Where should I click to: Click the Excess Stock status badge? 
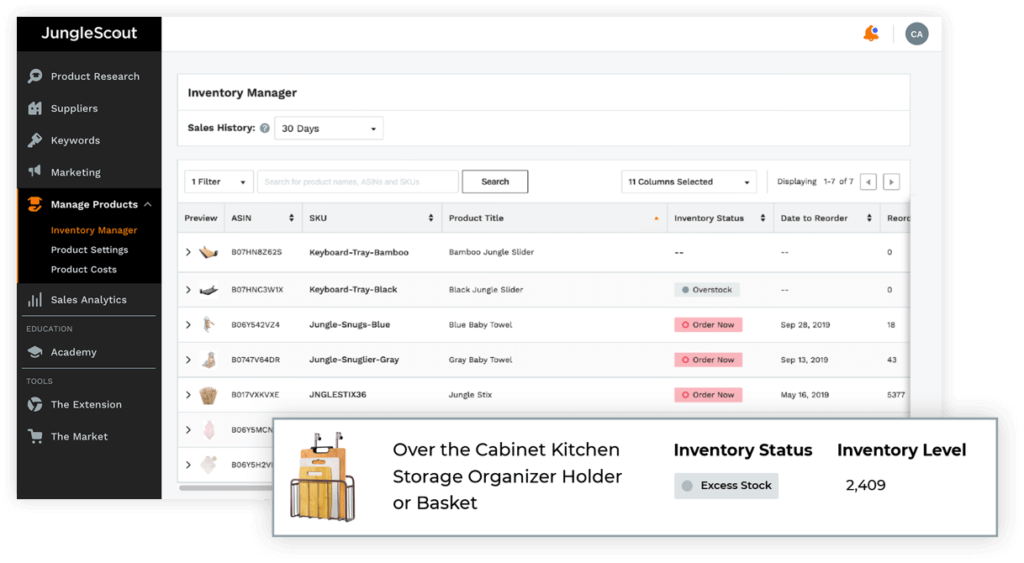[x=726, y=485]
